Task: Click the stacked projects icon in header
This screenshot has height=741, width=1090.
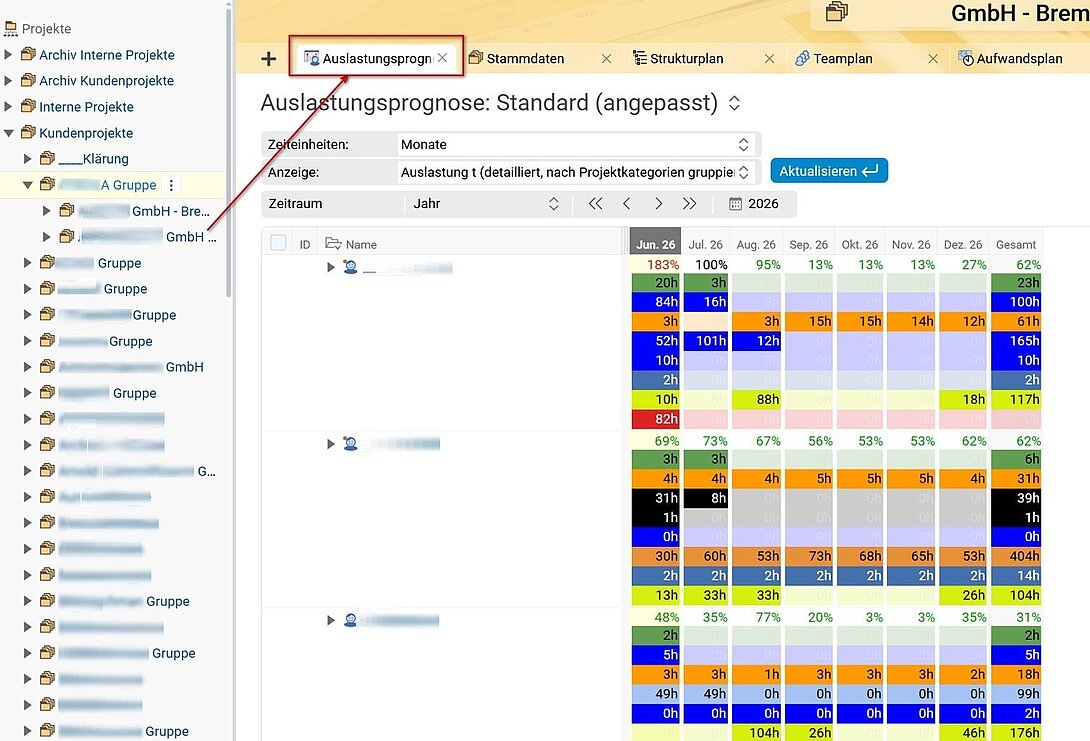Action: click(837, 11)
